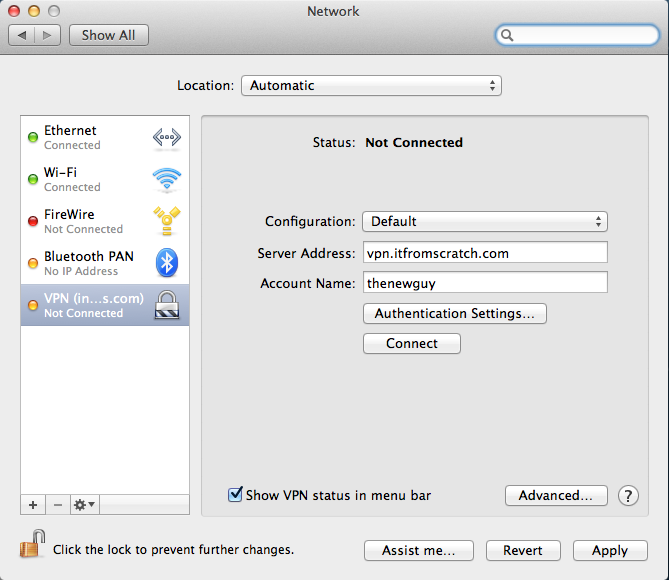Image resolution: width=669 pixels, height=580 pixels.
Task: Click the 'Not Connected' status text
Action: click(414, 143)
